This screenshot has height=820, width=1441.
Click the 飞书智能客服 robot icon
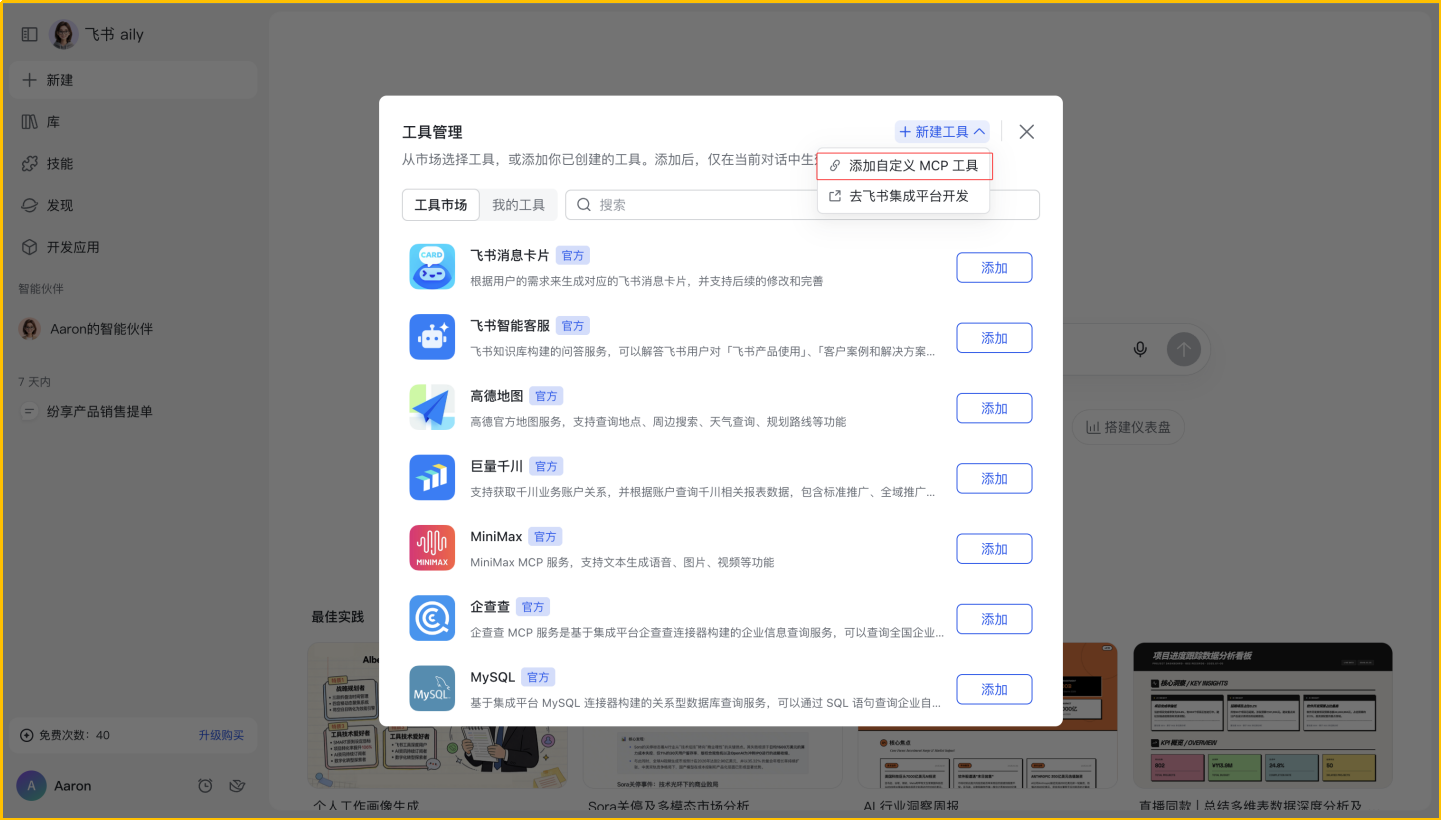click(x=432, y=337)
